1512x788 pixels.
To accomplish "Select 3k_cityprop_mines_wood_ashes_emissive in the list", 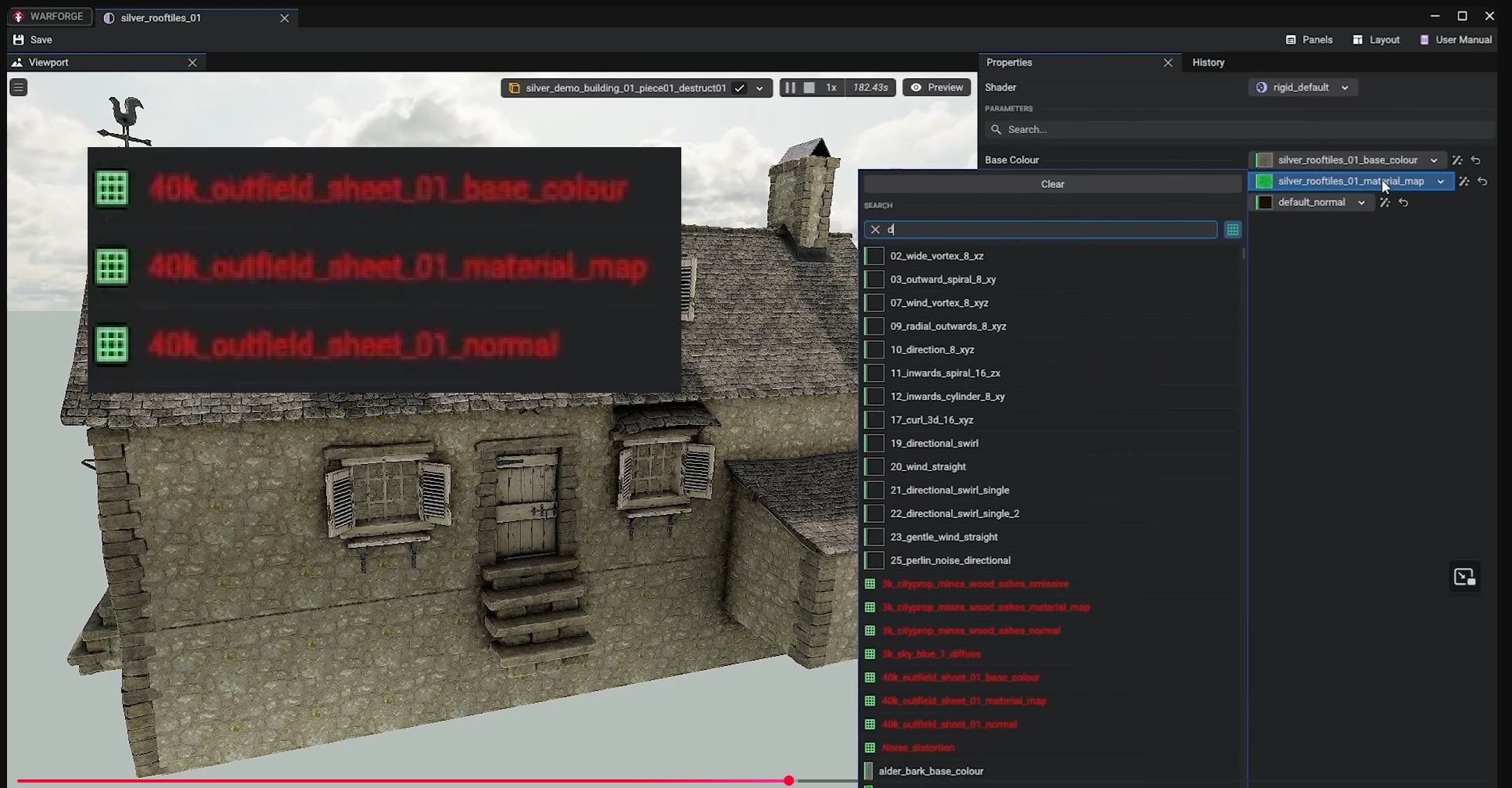I will [x=1052, y=585].
